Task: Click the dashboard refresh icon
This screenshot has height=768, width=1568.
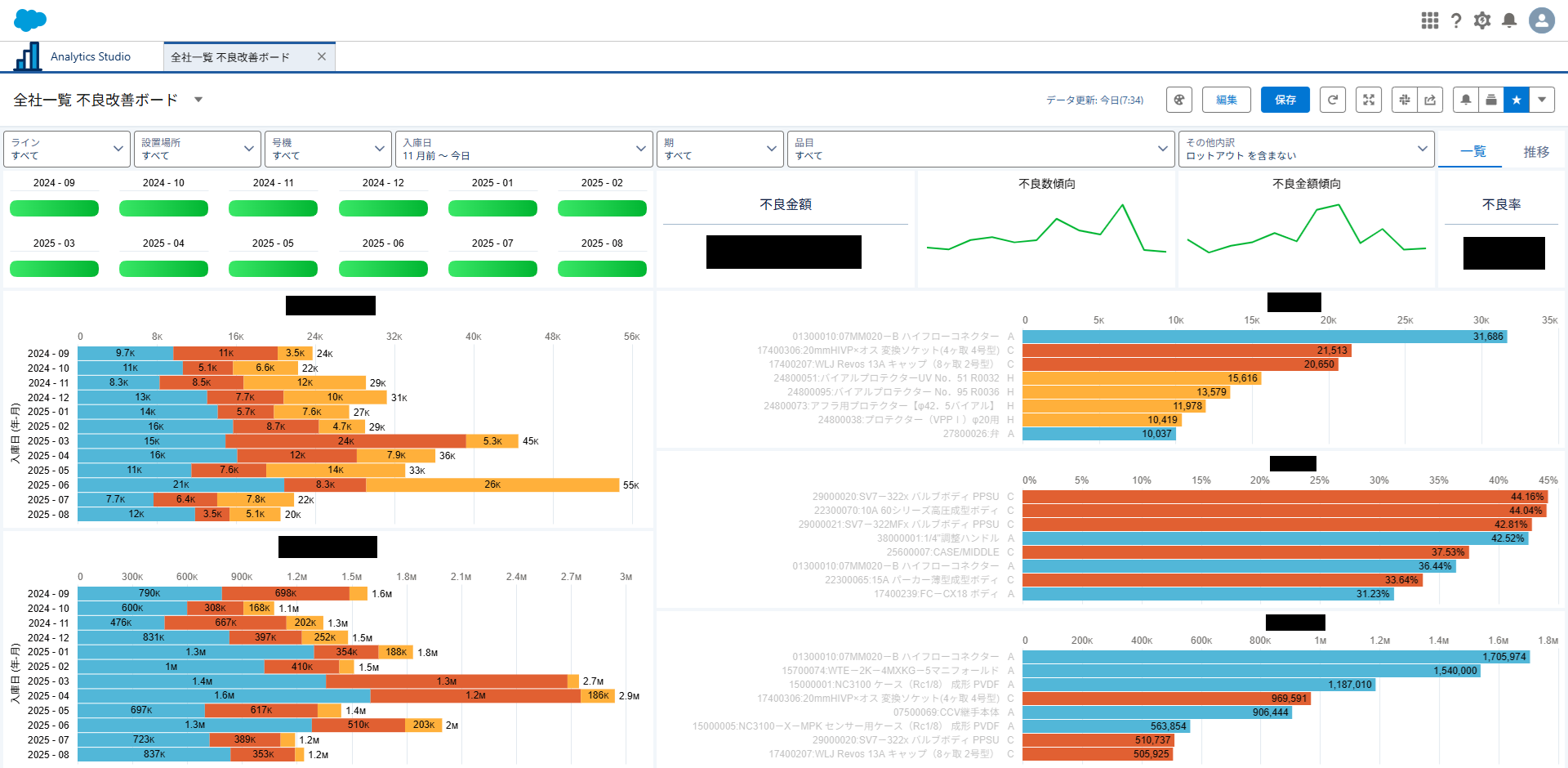Action: [x=1333, y=100]
